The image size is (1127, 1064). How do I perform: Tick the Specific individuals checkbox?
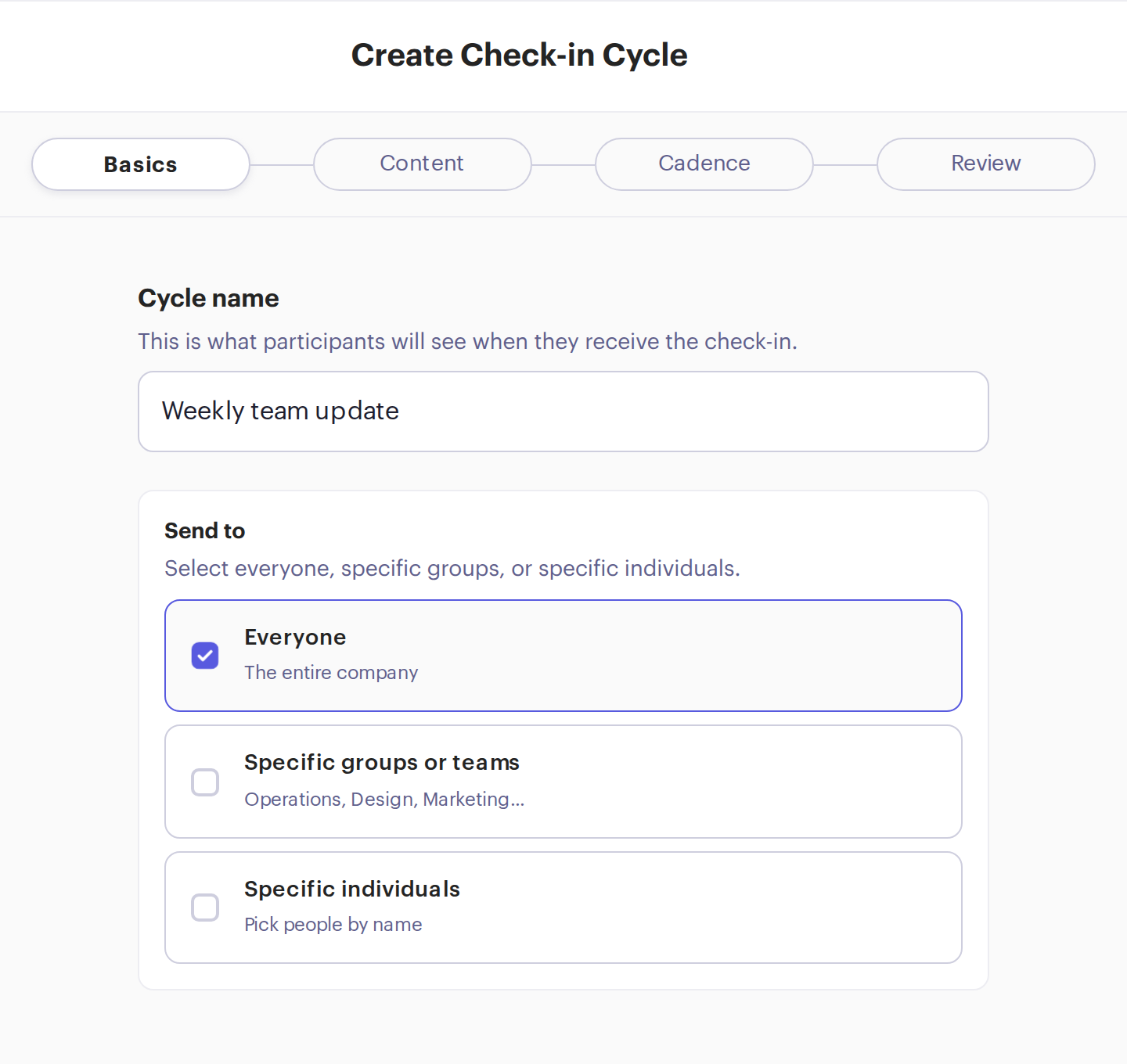click(205, 908)
